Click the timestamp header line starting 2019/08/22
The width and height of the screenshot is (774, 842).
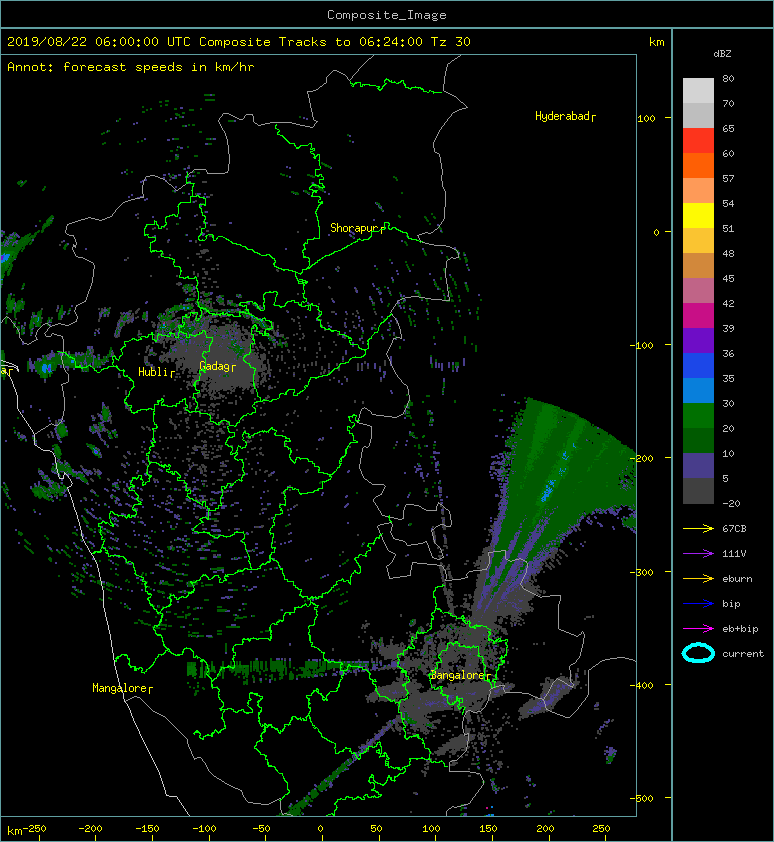(x=239, y=42)
